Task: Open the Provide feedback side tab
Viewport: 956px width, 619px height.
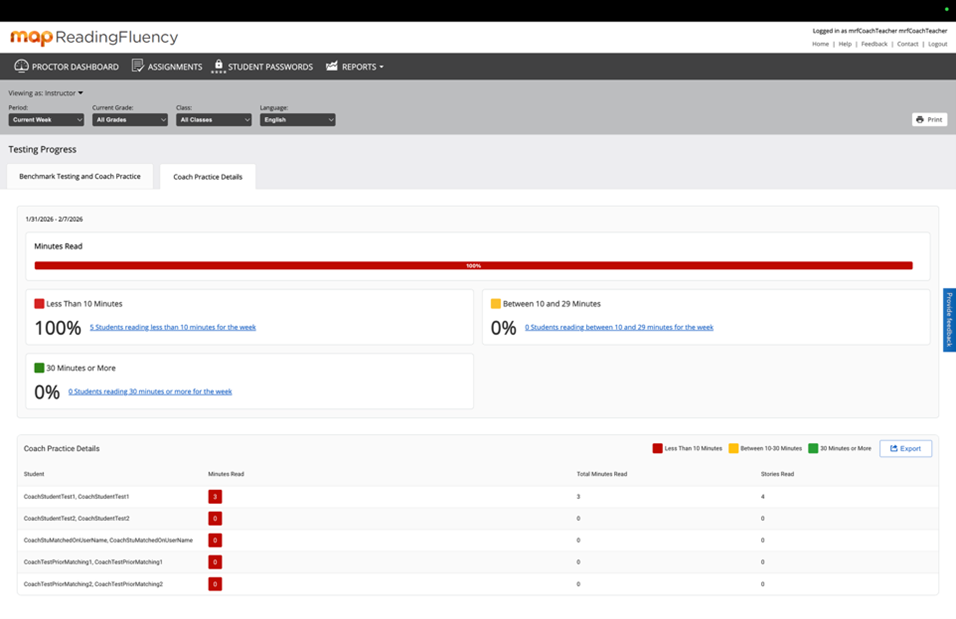Action: point(948,320)
